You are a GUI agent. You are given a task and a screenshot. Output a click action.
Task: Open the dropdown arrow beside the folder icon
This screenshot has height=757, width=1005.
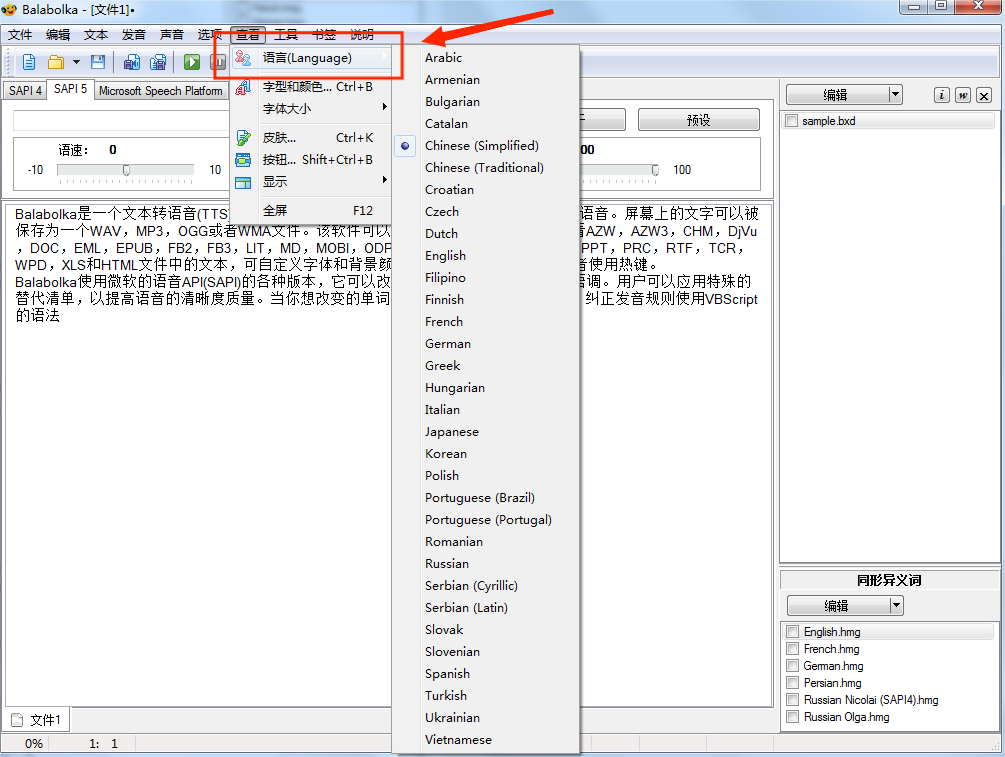point(76,62)
